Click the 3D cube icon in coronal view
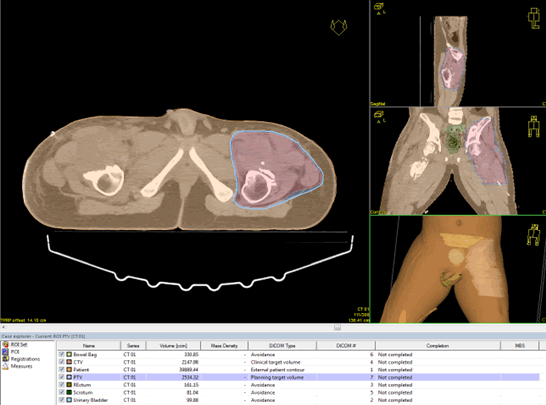The height and width of the screenshot is (405, 546). tap(379, 114)
